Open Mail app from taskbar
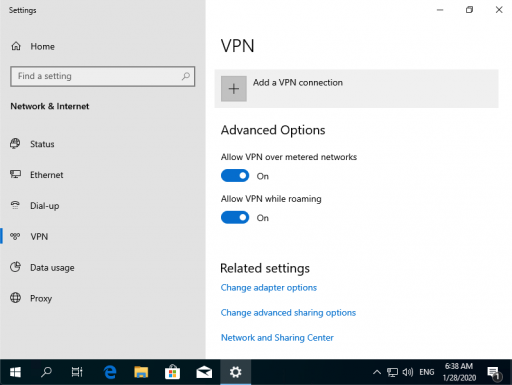This screenshot has width=512, height=385. click(x=204, y=372)
